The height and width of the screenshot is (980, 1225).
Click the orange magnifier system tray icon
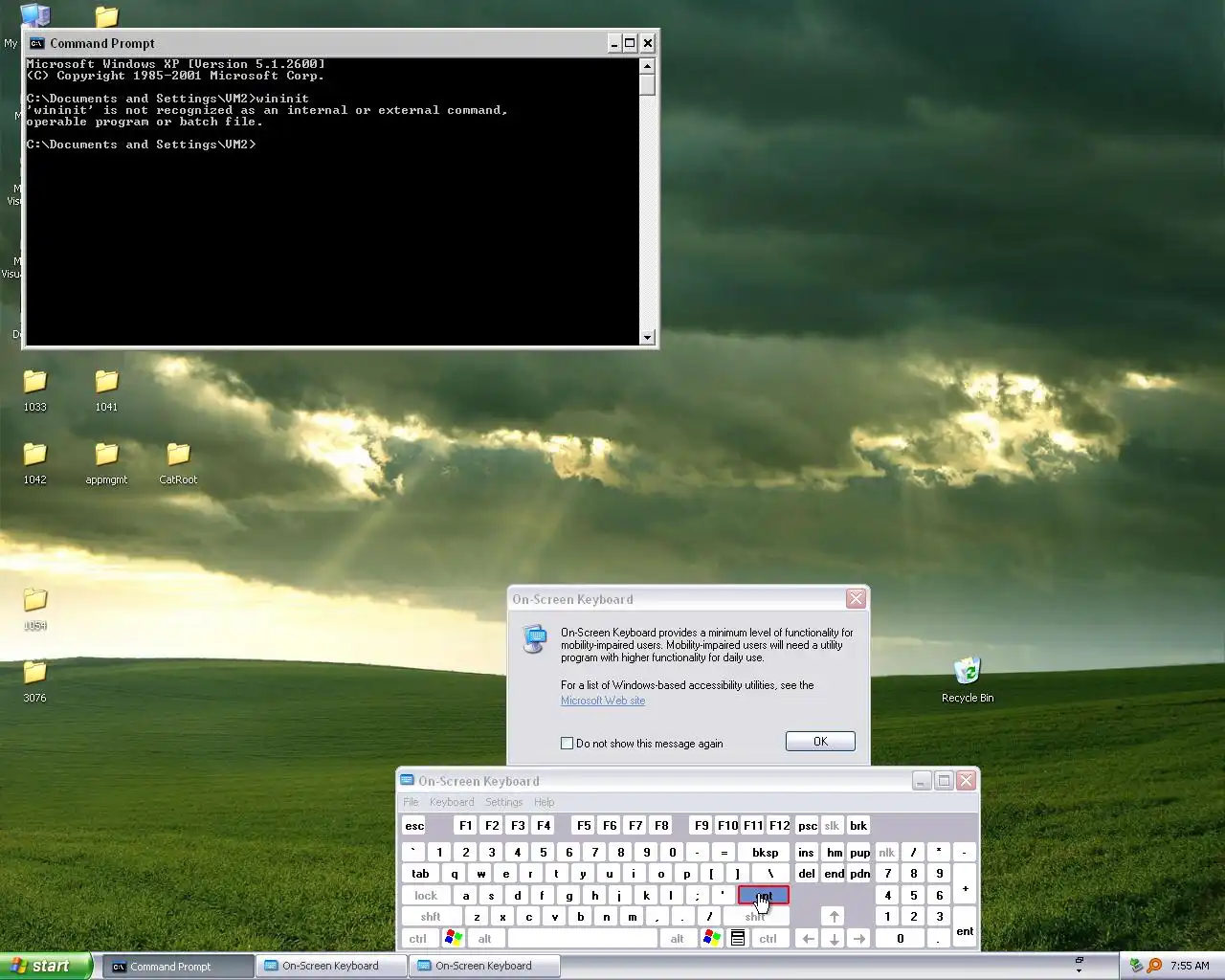click(x=1154, y=966)
